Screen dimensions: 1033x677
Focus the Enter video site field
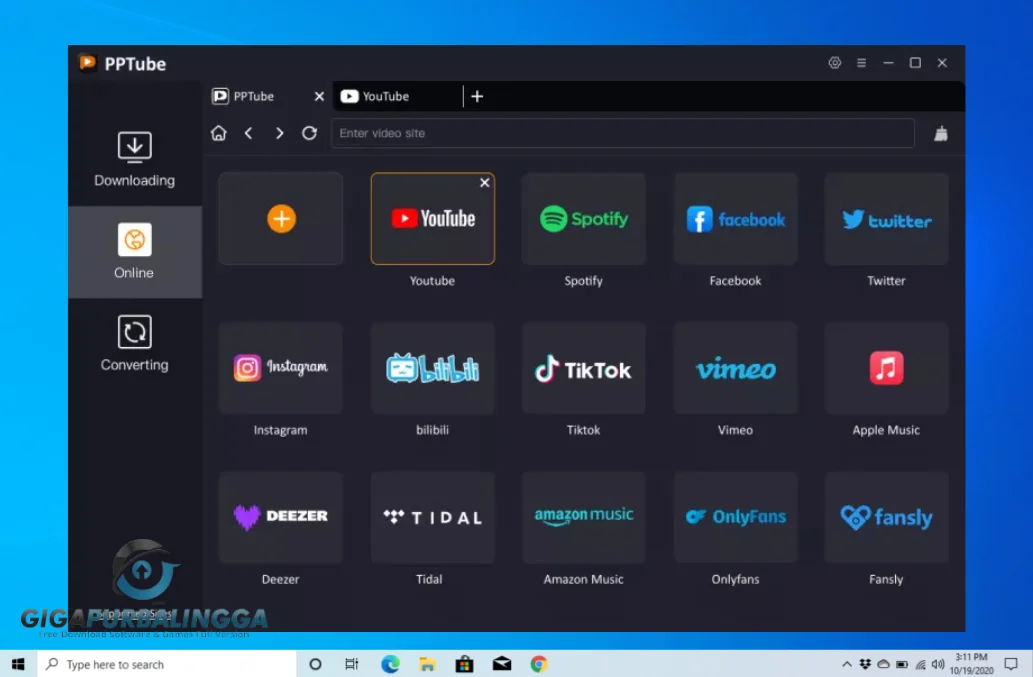[623, 133]
